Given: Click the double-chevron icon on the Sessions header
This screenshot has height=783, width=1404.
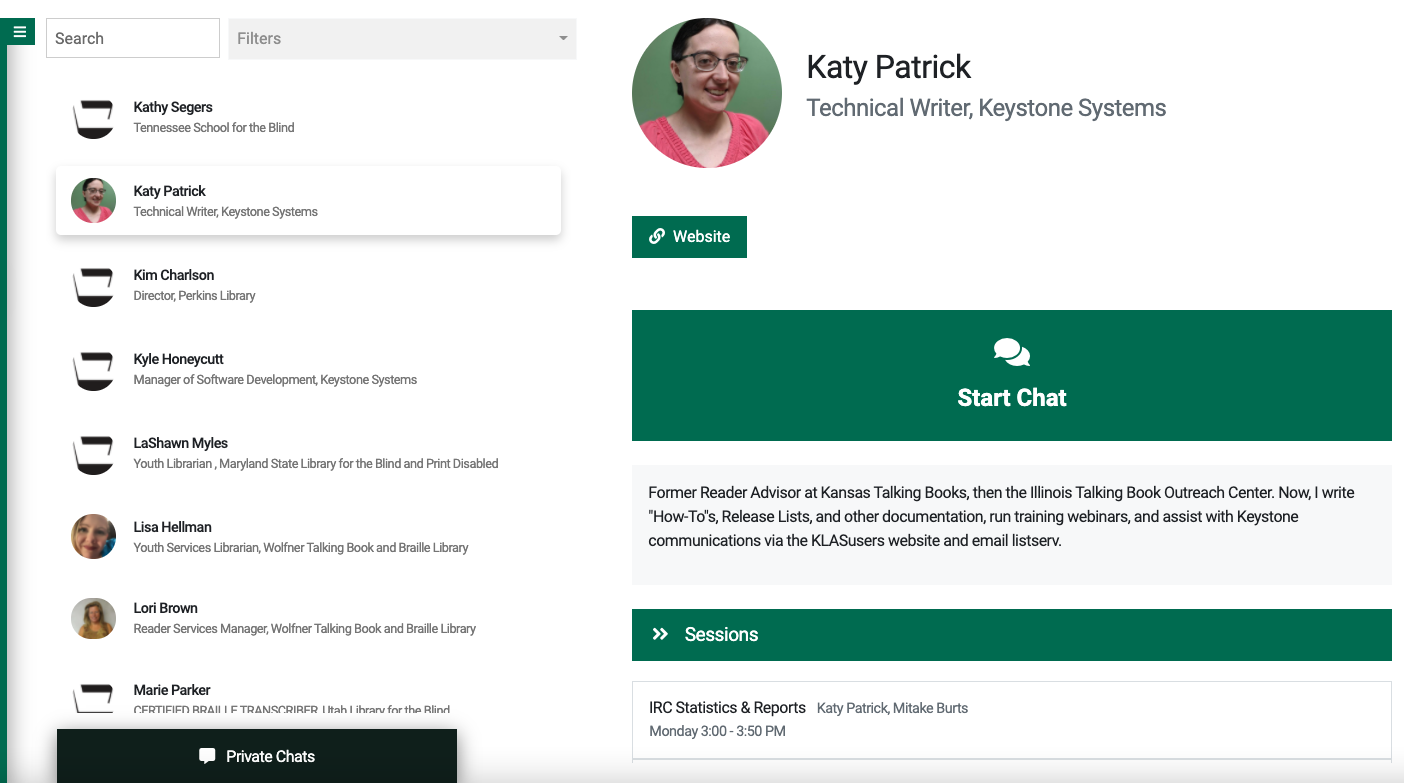Looking at the screenshot, I should click(660, 634).
